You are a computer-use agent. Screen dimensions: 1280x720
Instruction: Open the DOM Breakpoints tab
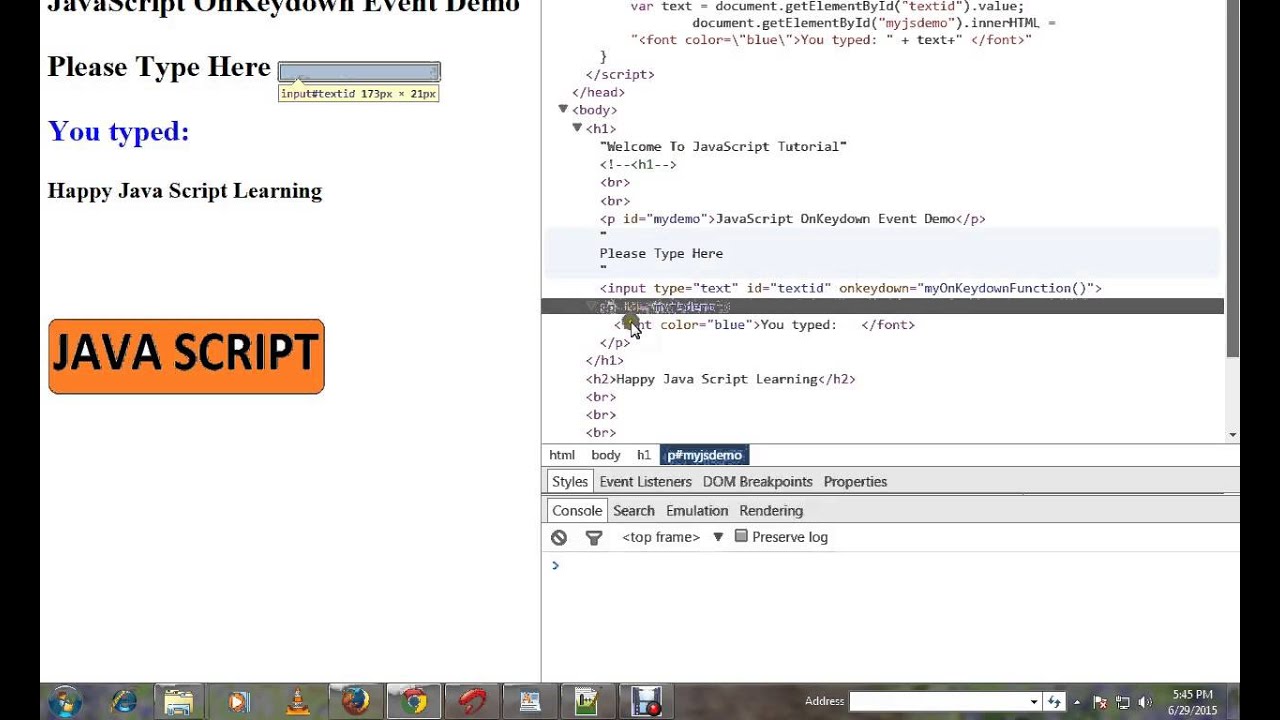[x=757, y=482]
